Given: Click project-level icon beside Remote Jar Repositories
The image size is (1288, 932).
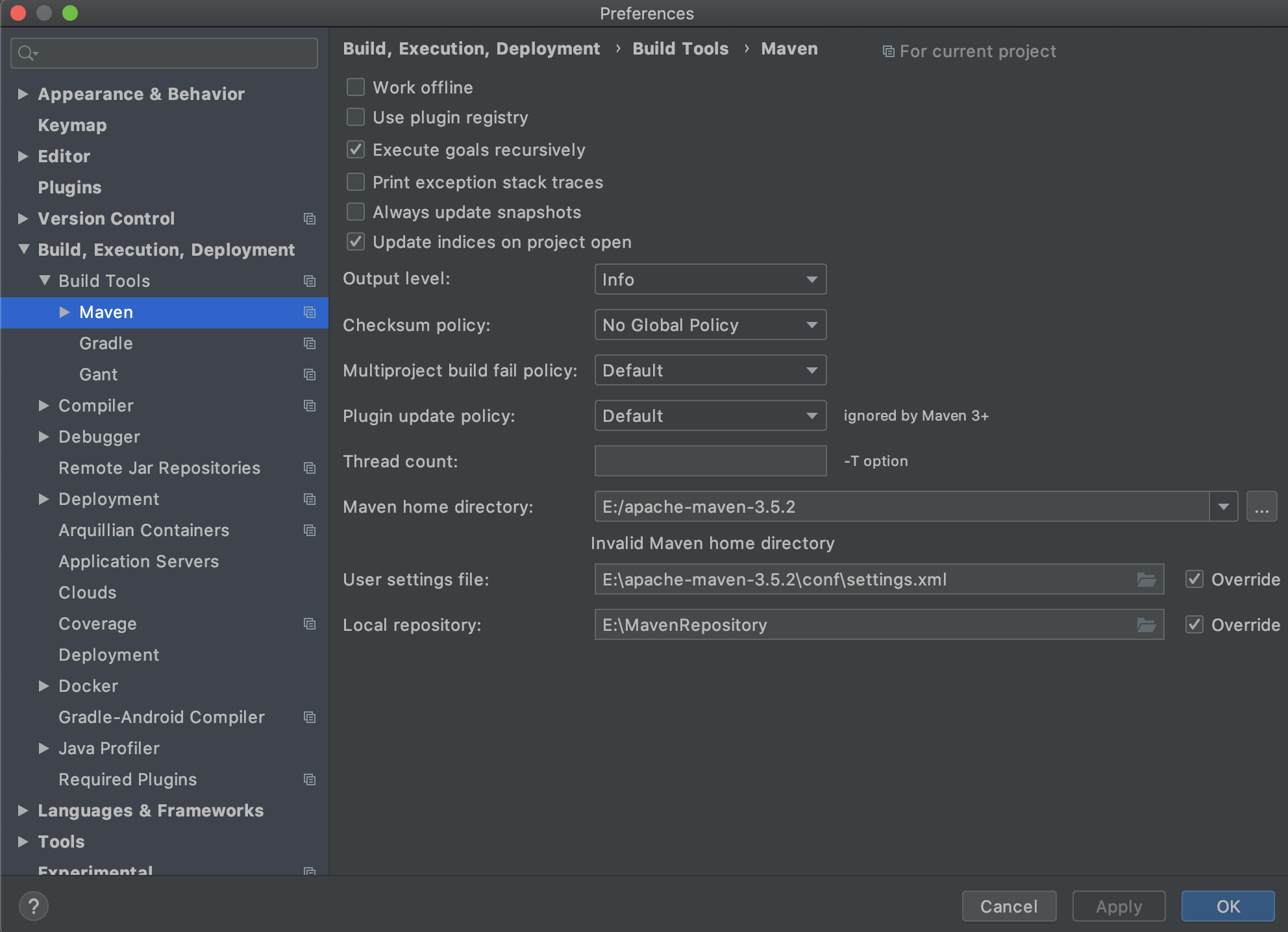Looking at the screenshot, I should tap(310, 468).
